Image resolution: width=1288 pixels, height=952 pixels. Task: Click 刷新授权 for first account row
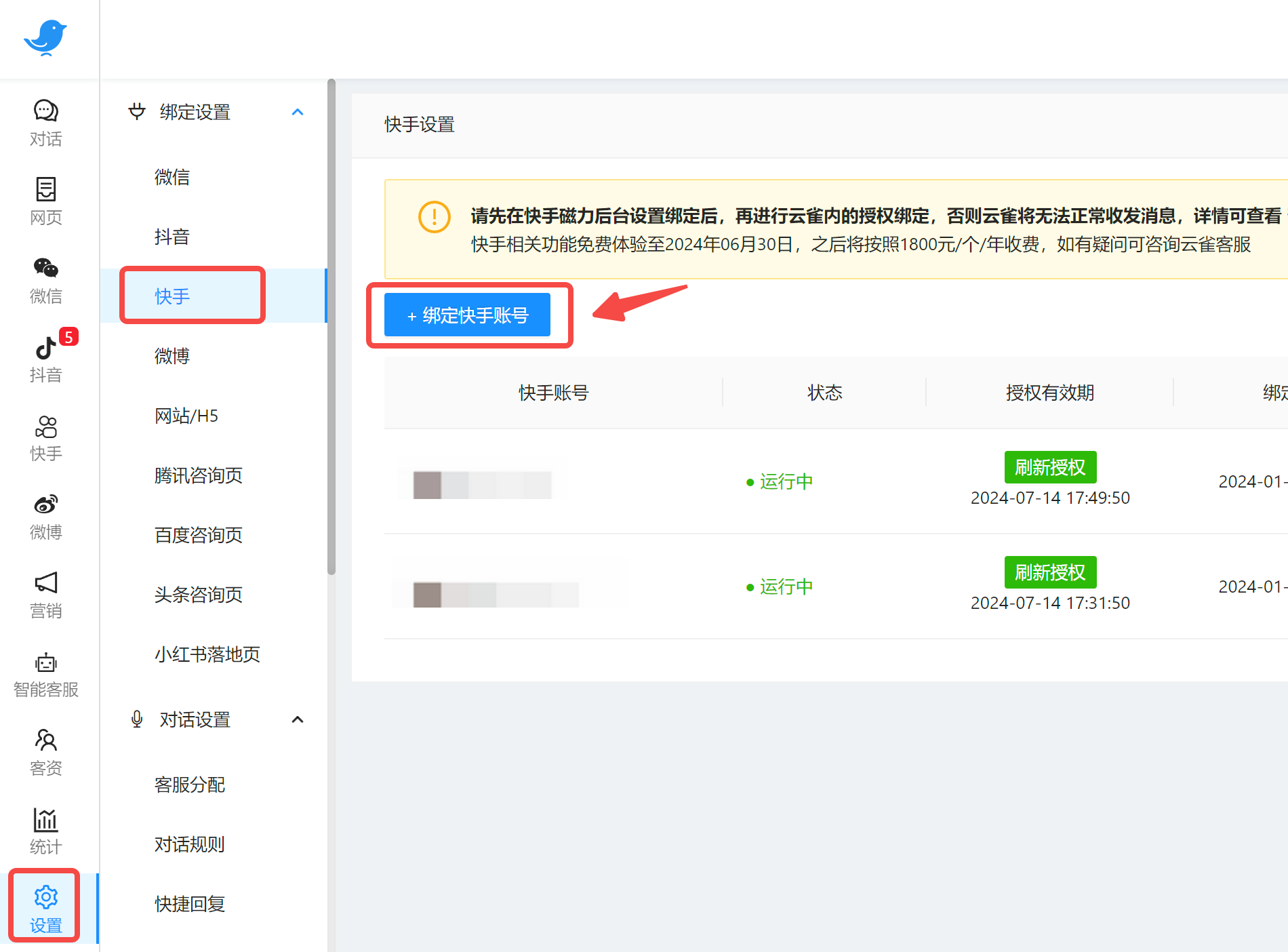(x=1050, y=467)
